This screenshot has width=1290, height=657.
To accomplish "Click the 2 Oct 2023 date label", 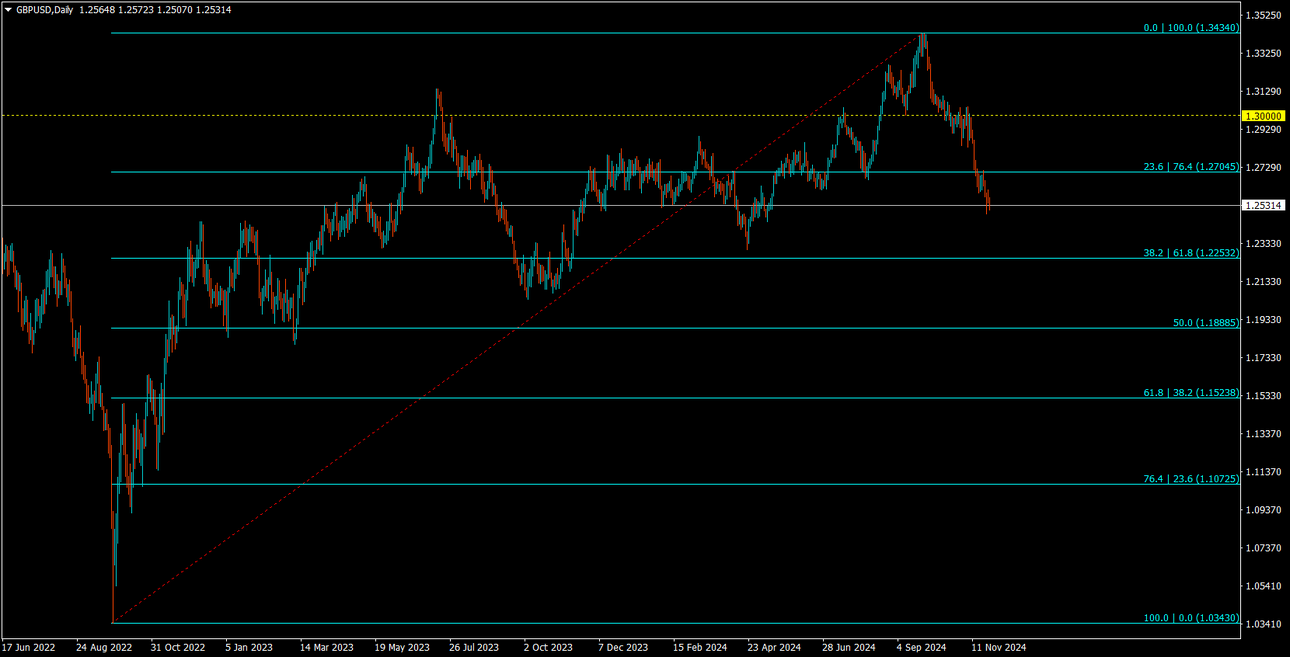I will pos(549,647).
